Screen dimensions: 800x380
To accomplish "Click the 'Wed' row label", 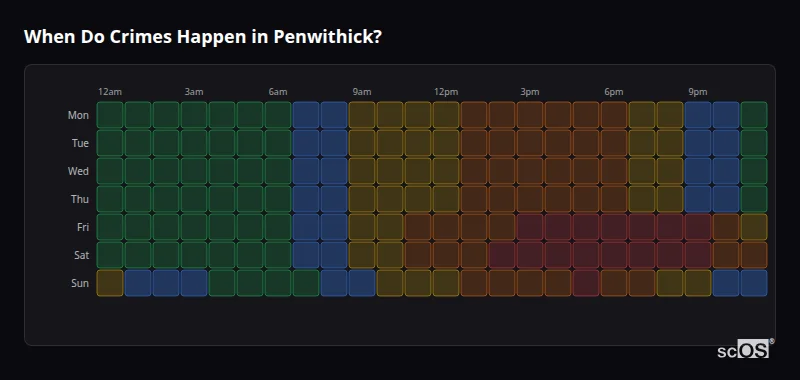I will (78, 171).
